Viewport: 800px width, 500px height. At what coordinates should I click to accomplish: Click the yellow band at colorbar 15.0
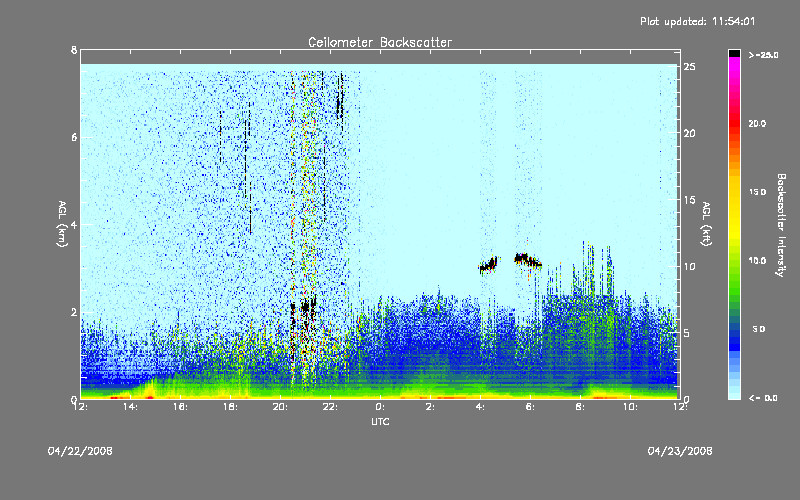coord(734,192)
